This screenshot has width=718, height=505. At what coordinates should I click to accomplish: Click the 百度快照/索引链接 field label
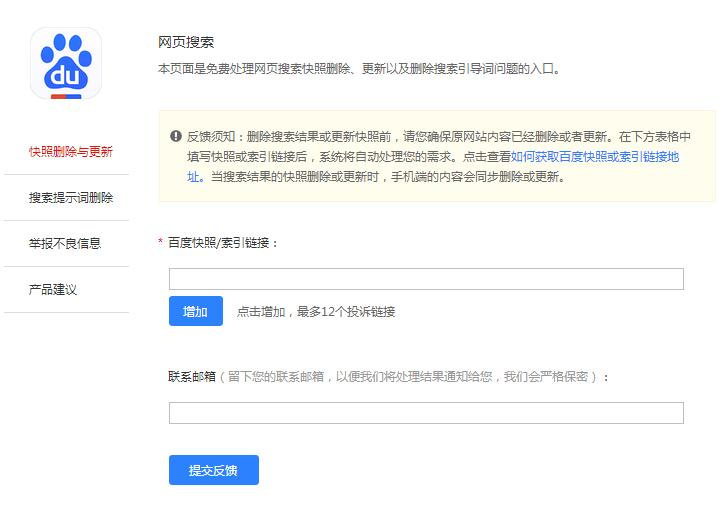point(223,242)
